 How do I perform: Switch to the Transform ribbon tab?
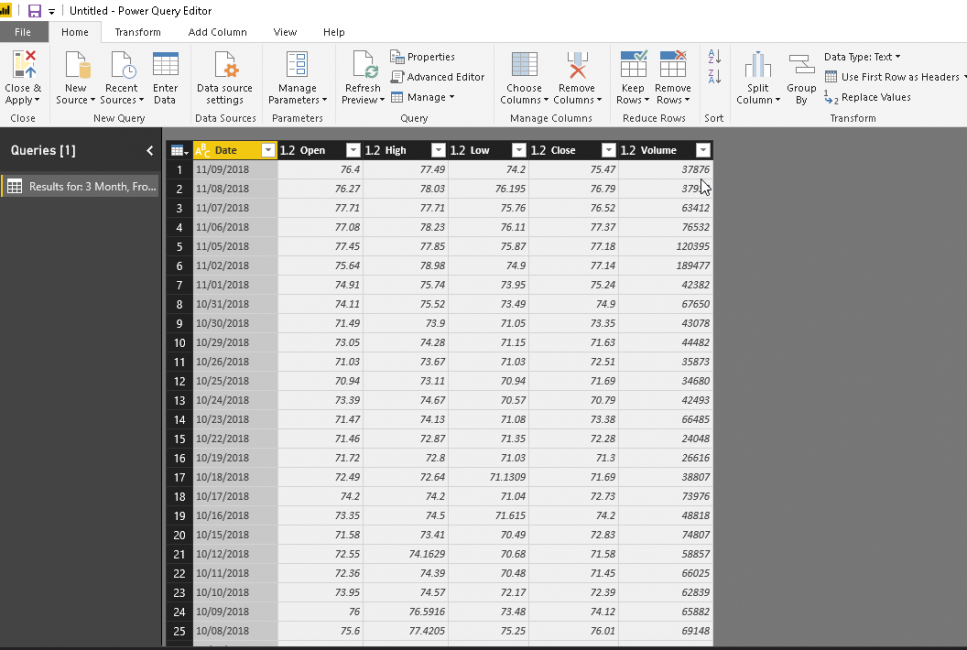click(x=137, y=32)
